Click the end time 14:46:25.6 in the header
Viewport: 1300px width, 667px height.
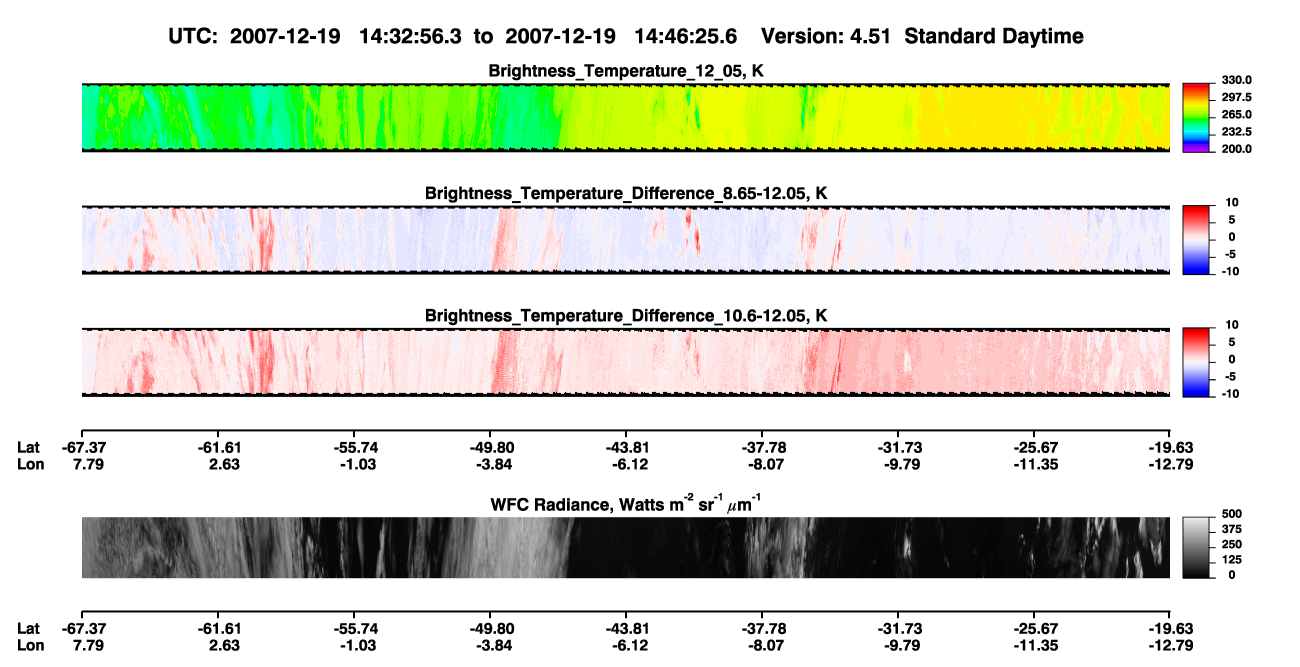(686, 36)
